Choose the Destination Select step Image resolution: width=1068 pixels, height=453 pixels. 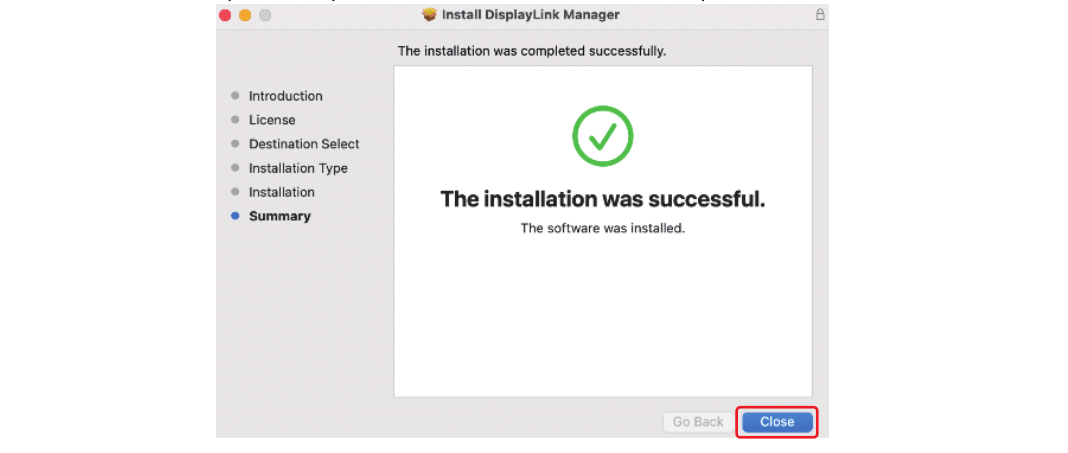point(304,144)
